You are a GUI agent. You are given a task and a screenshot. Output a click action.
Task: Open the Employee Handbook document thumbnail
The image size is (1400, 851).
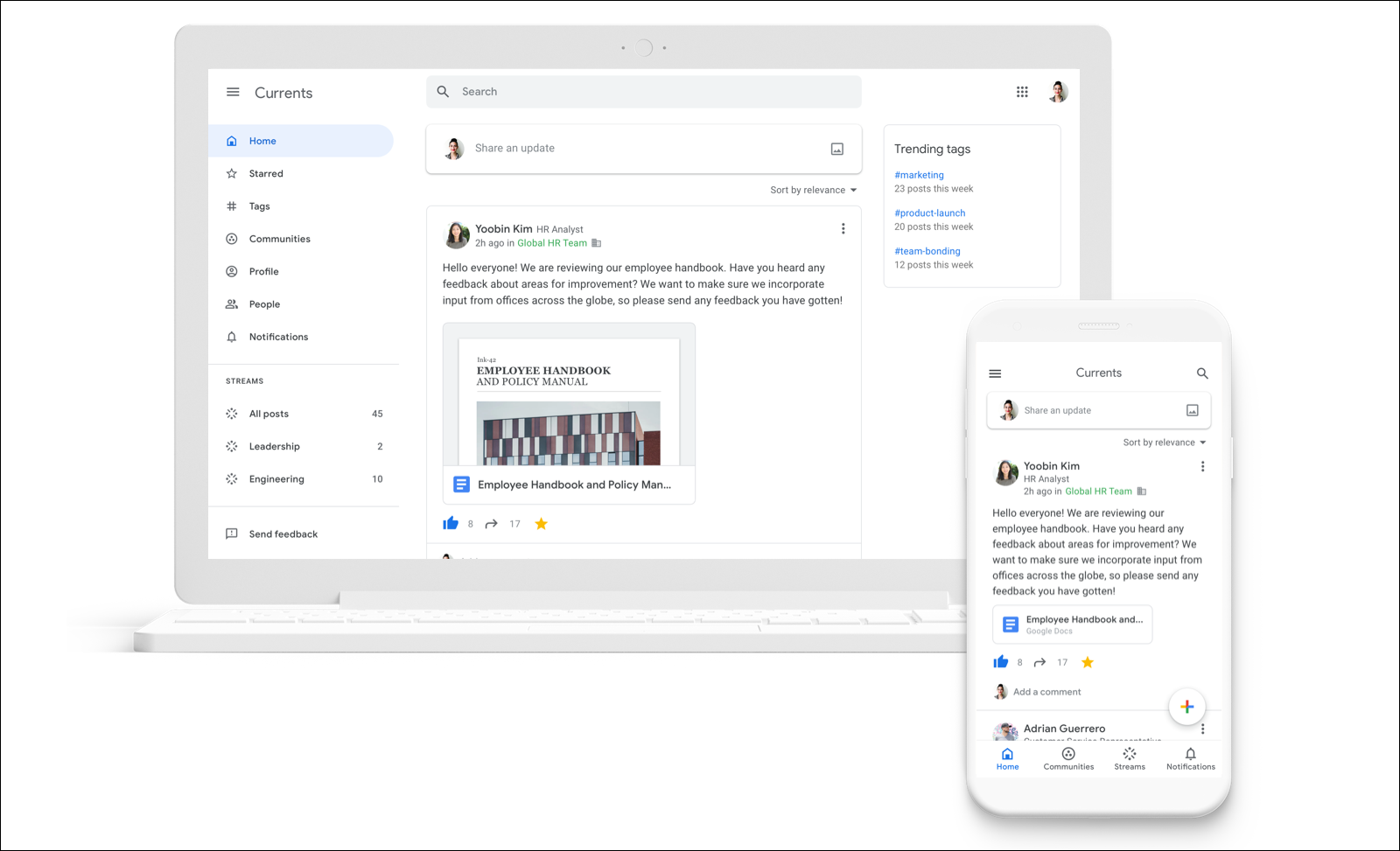[x=569, y=394]
